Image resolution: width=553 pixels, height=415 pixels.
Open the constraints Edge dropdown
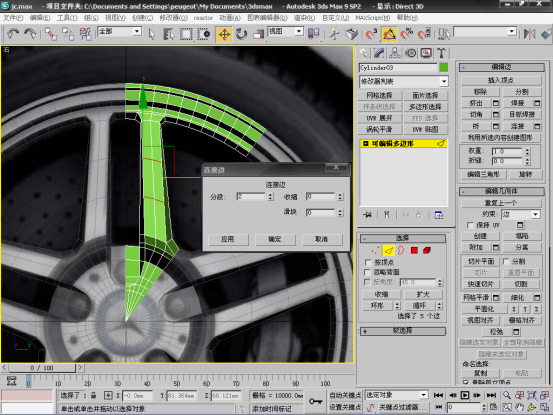click(x=521, y=214)
